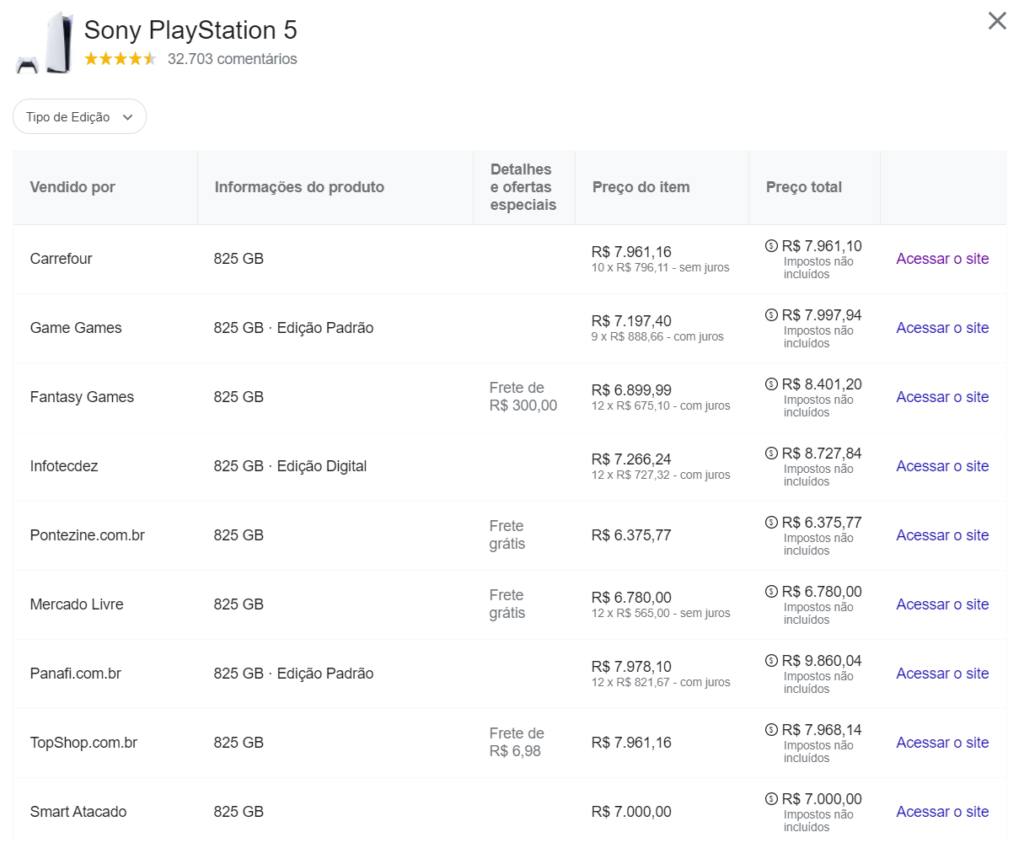Click the Preço total column header
Viewport: 1024px width, 843px height.
tap(804, 187)
